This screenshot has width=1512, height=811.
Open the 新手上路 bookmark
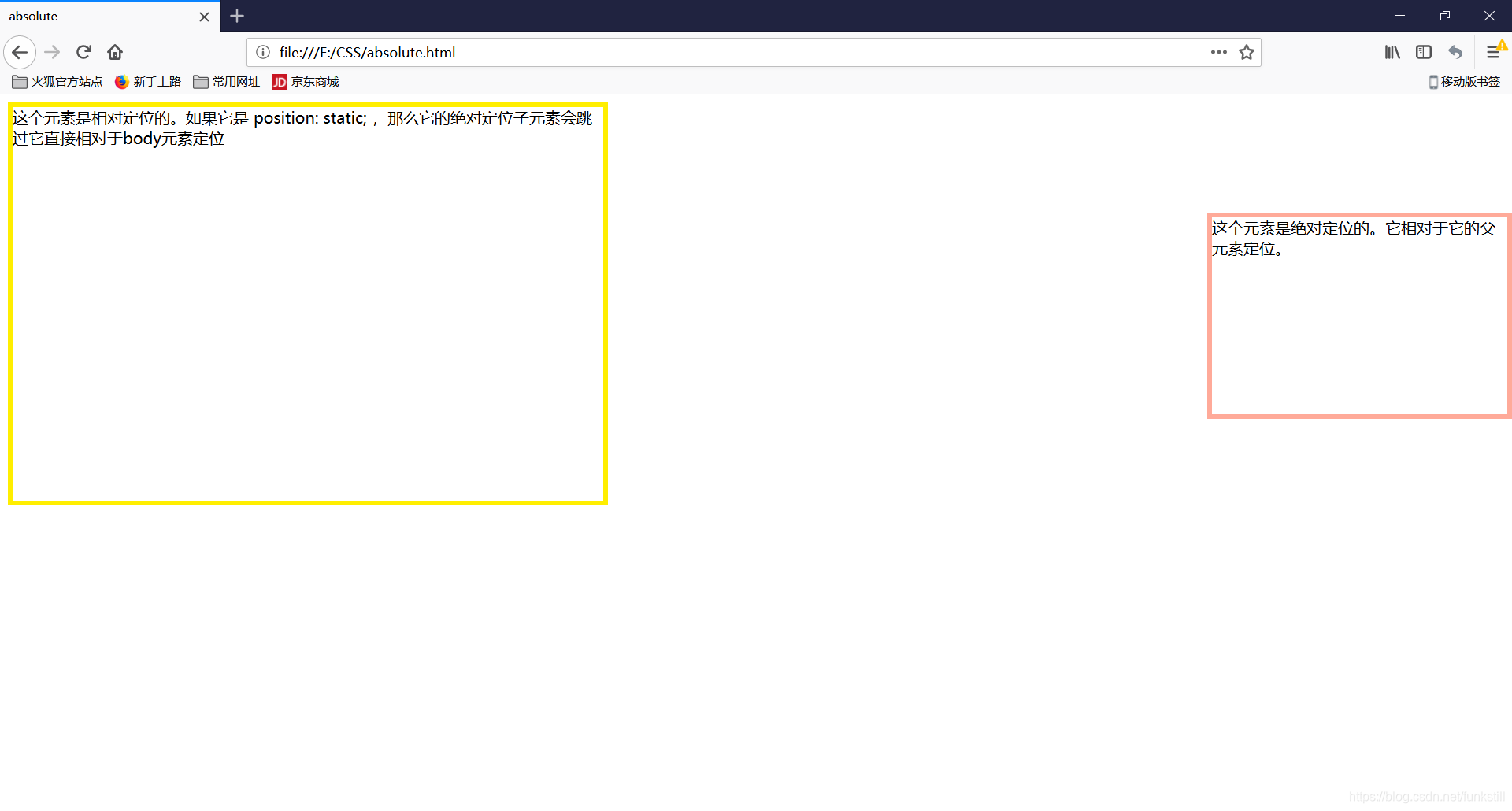[148, 82]
